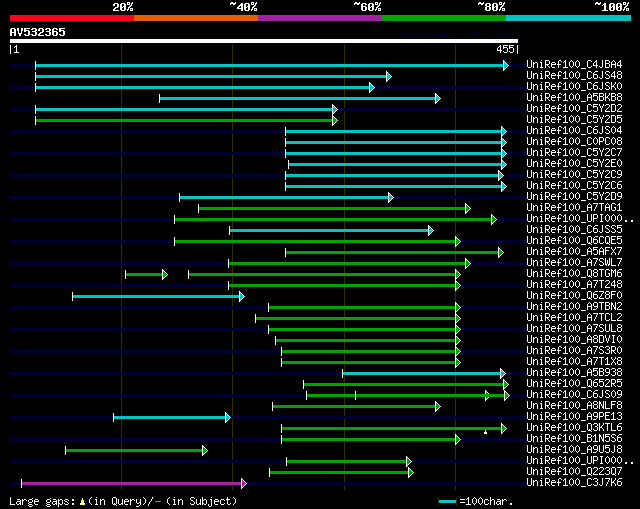Click the cyan =100char scale bar

click(x=447, y=501)
